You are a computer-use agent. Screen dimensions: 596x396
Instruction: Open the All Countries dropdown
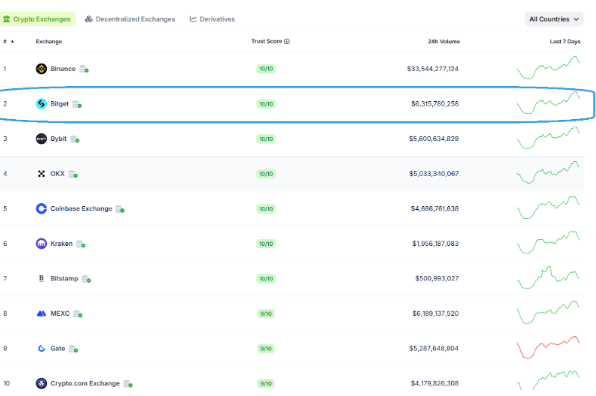click(554, 19)
